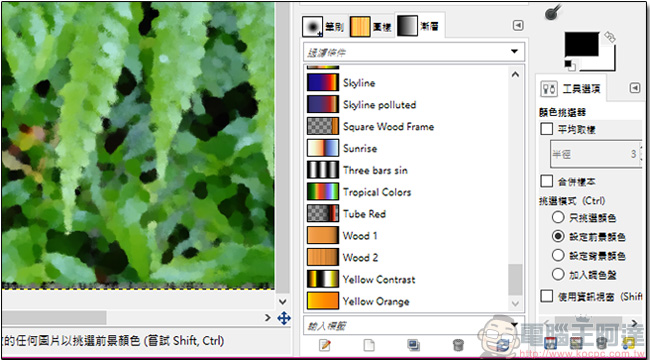This screenshot has height=360, width=650.
Task: Click the Delete gradient trash can icon
Action: pyautogui.click(x=458, y=345)
